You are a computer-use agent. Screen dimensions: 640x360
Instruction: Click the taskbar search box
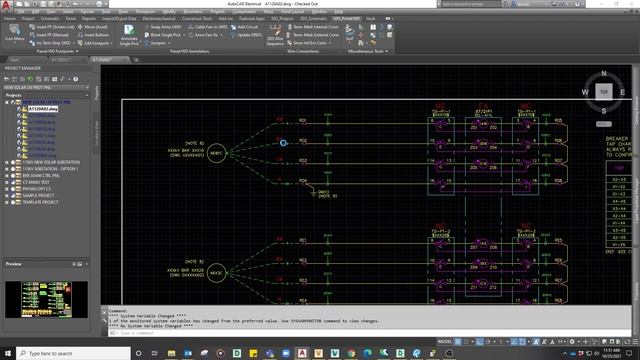coord(73,353)
